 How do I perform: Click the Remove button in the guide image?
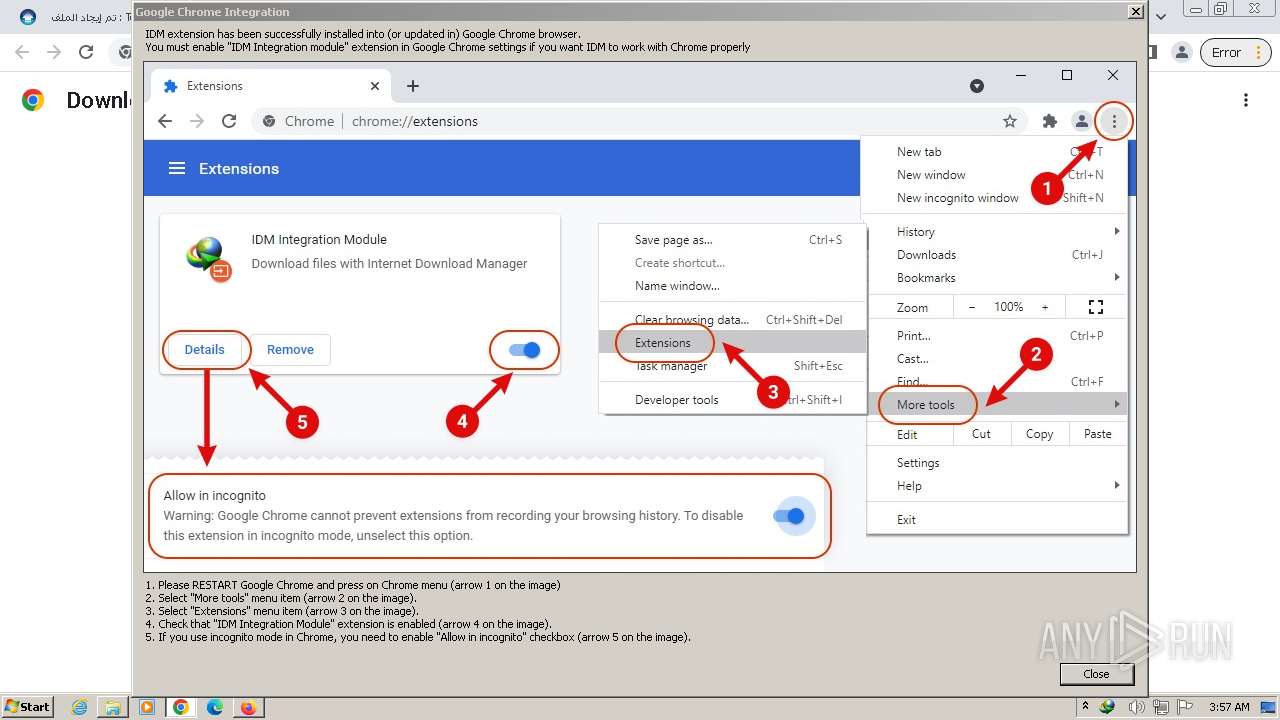[x=290, y=349]
